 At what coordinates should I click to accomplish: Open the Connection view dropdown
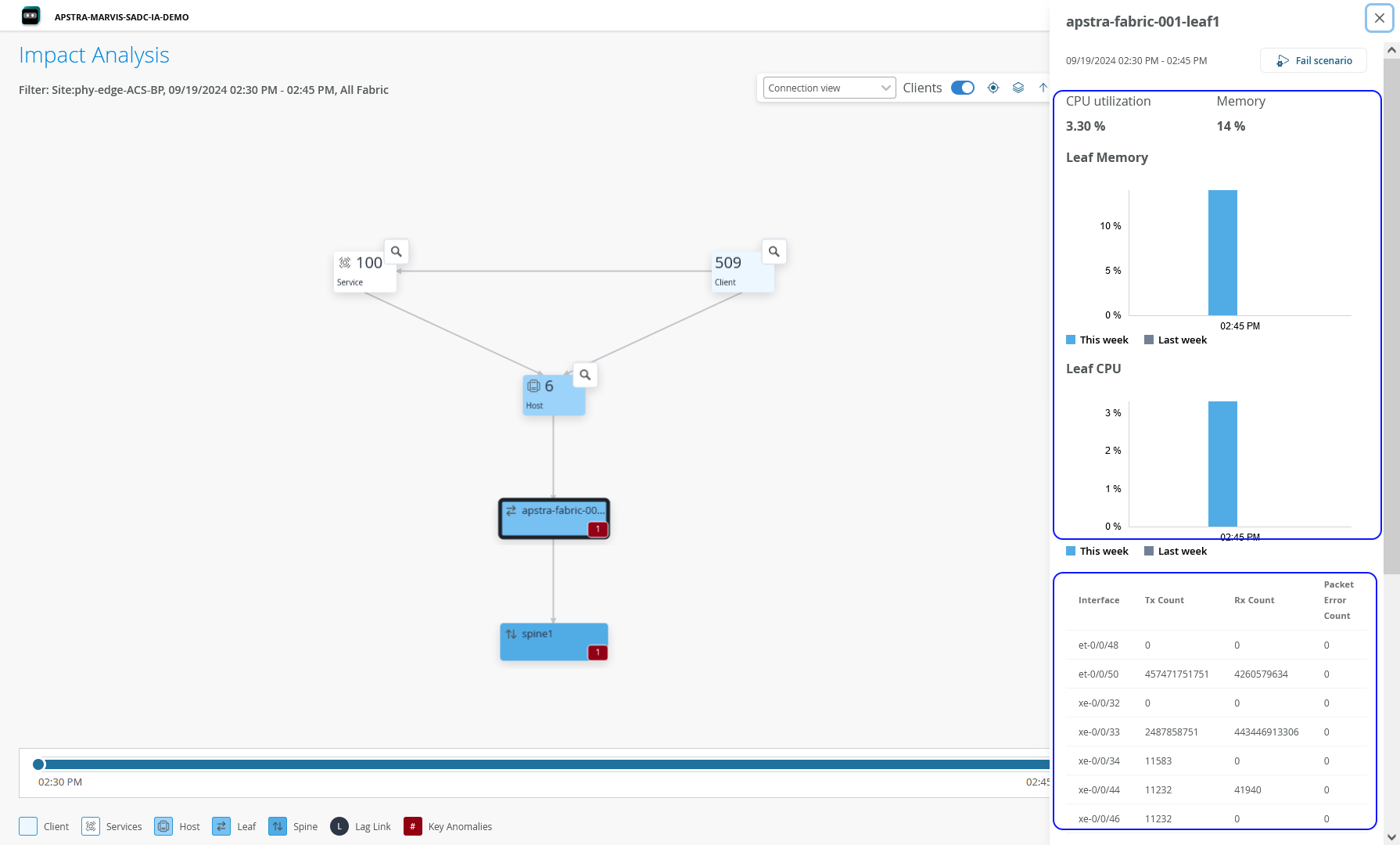click(829, 88)
